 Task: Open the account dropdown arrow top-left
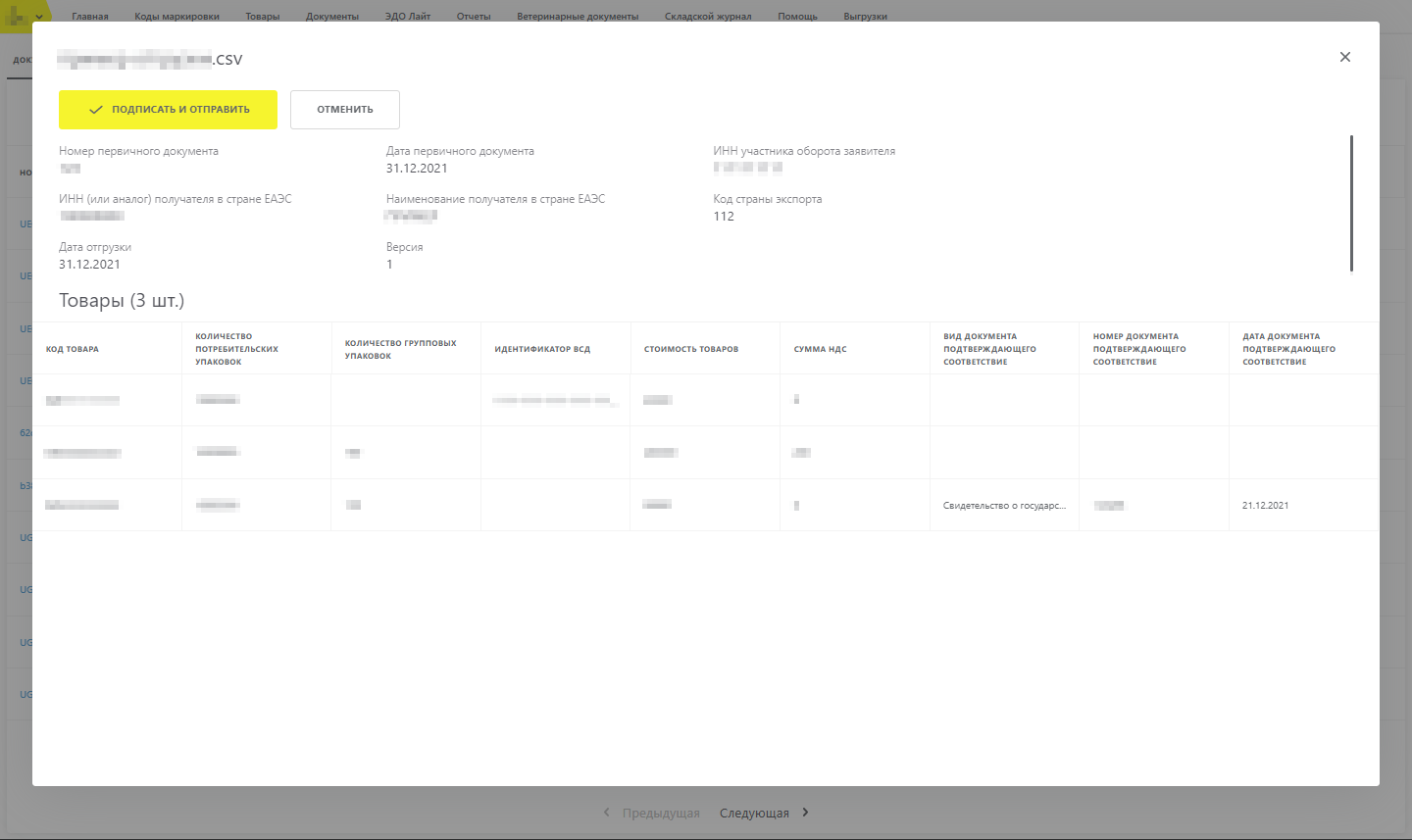[39, 17]
